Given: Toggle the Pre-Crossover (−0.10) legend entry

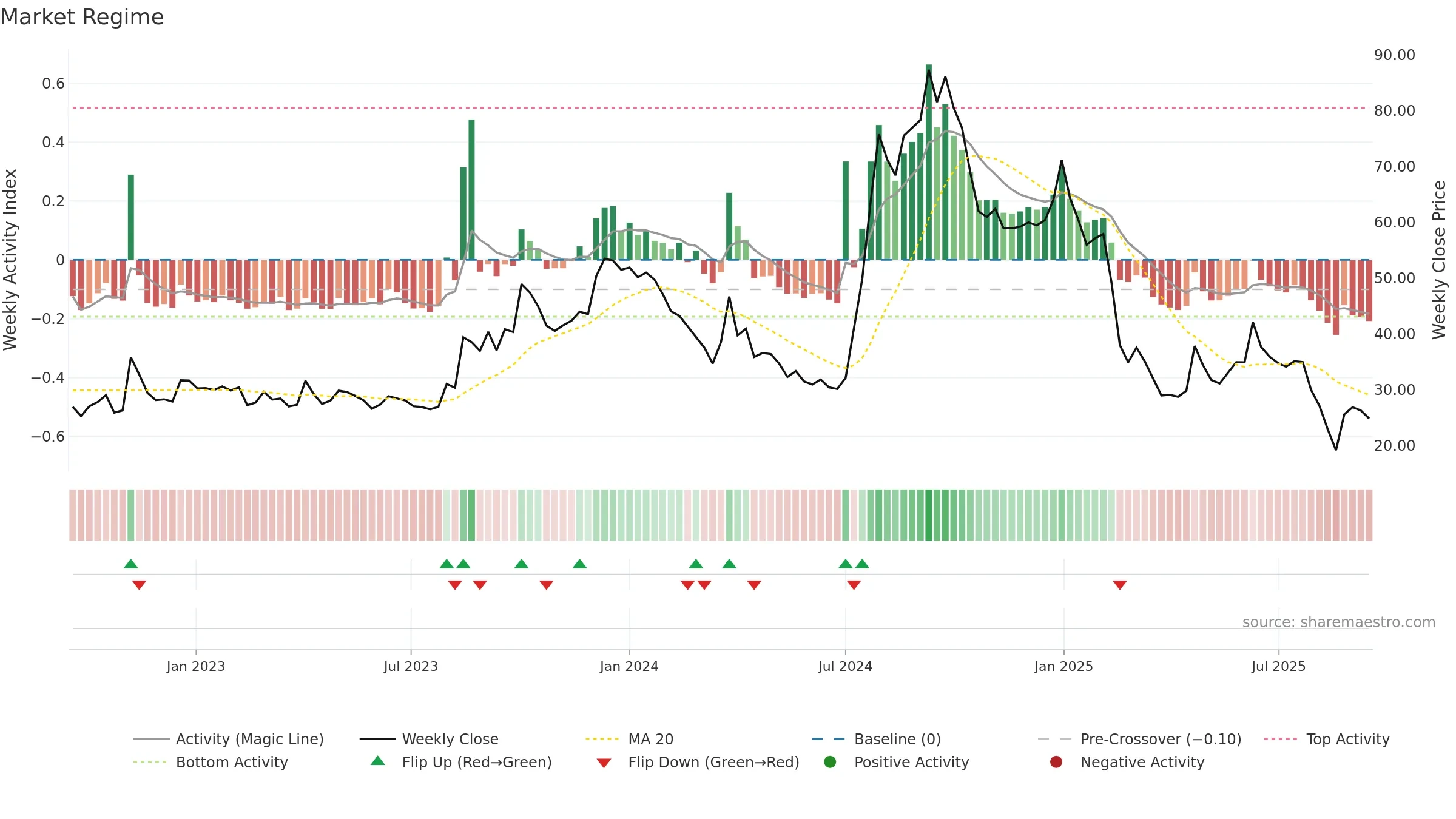Looking at the screenshot, I should (1139, 739).
